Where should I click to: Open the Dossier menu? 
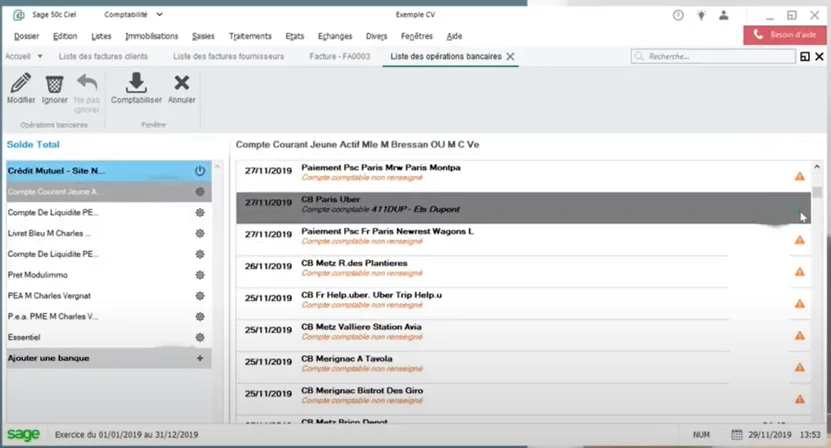(26, 36)
